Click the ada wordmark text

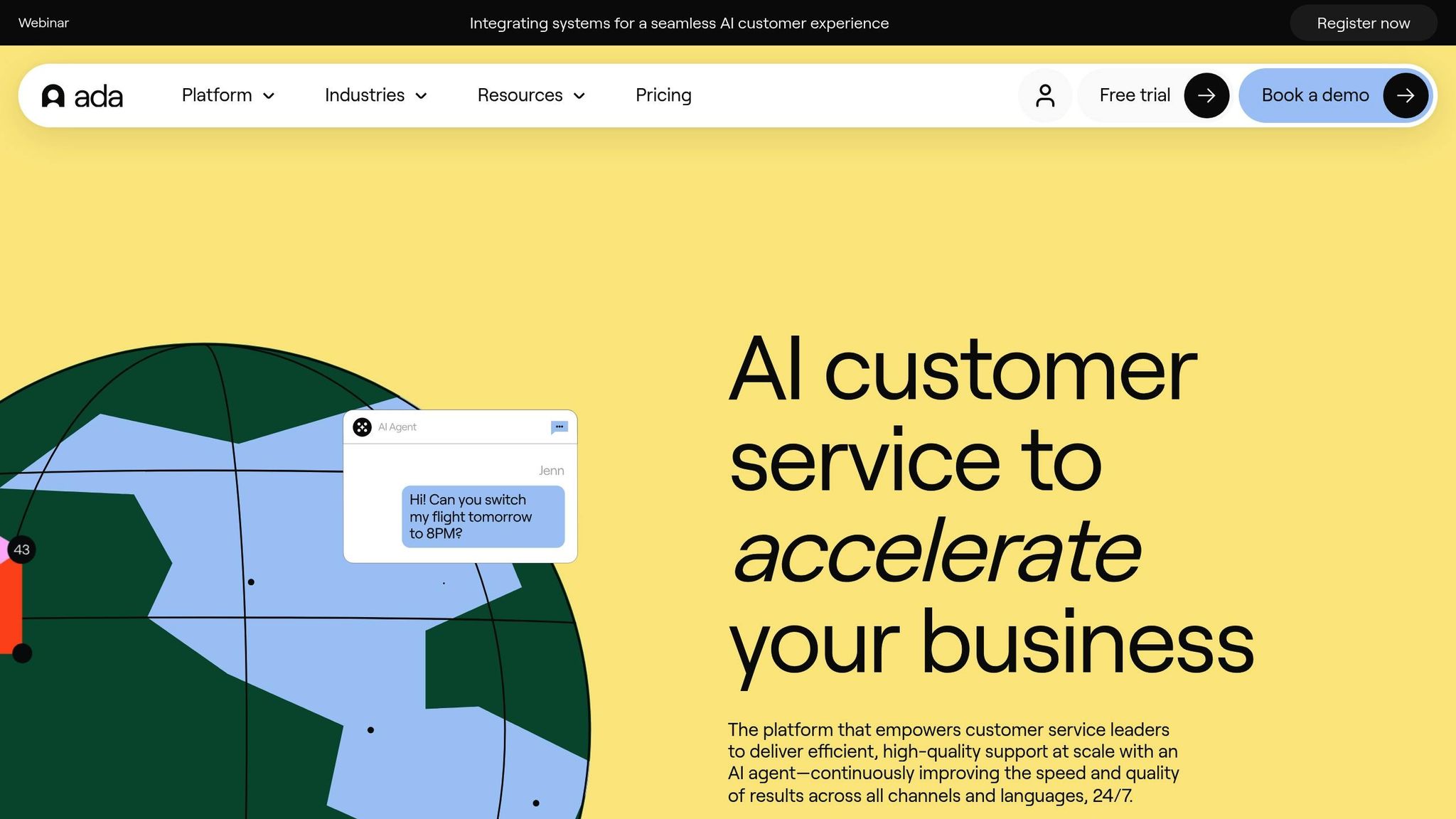[98, 97]
